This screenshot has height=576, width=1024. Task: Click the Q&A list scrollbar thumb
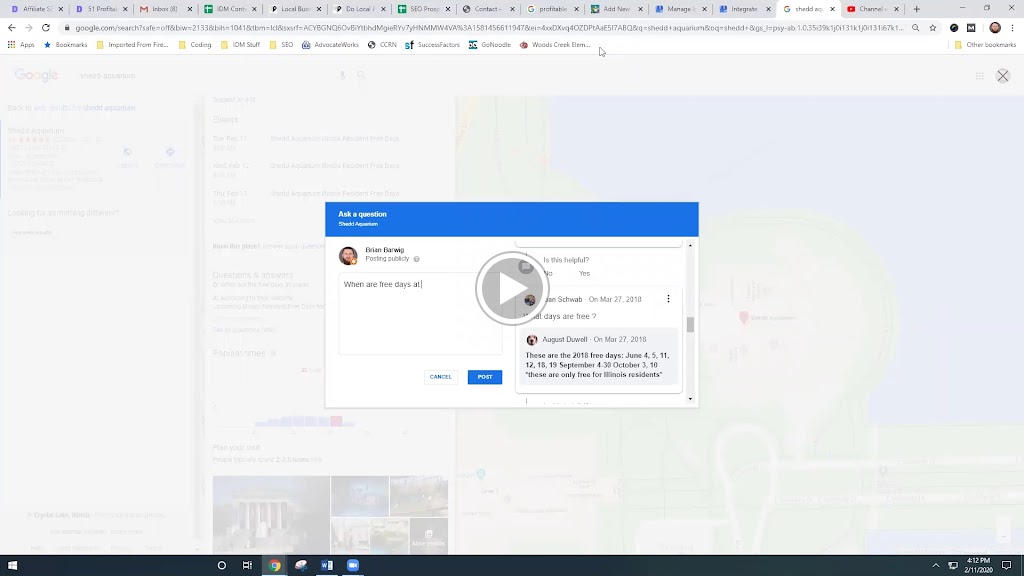690,324
